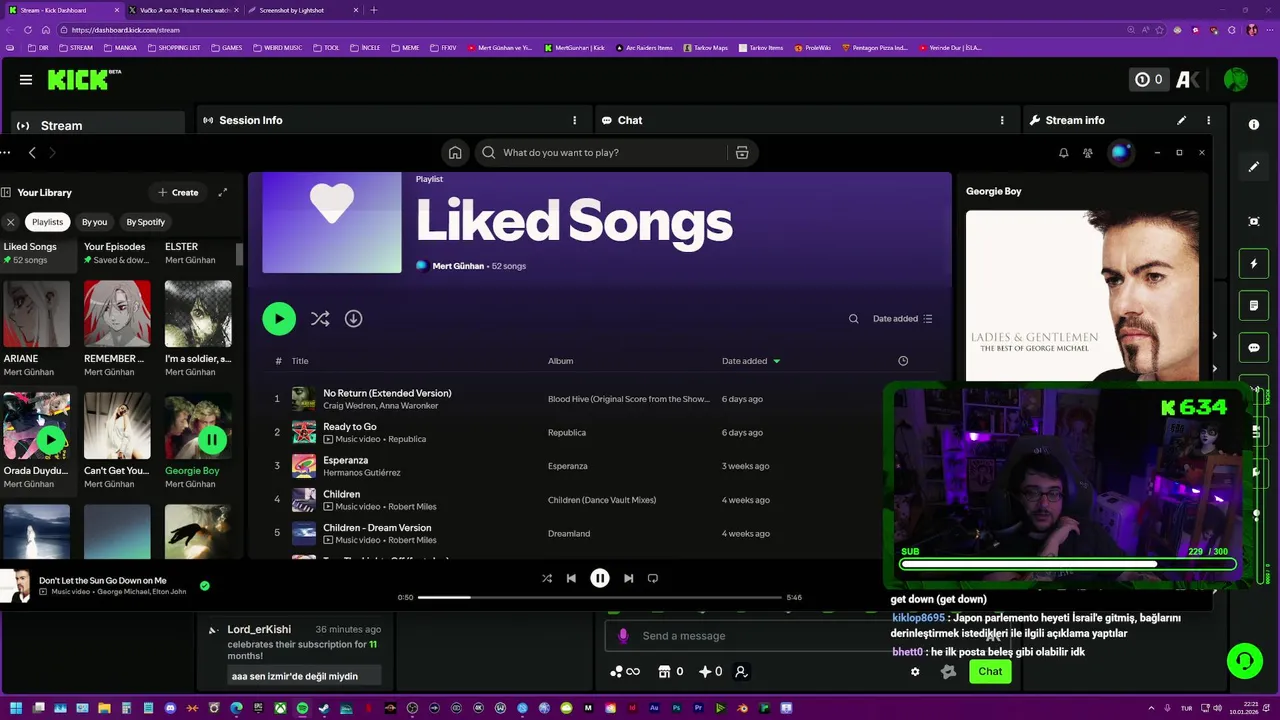Image resolution: width=1280 pixels, height=720 pixels.
Task: Open the green support headset bubble
Action: [1244, 661]
